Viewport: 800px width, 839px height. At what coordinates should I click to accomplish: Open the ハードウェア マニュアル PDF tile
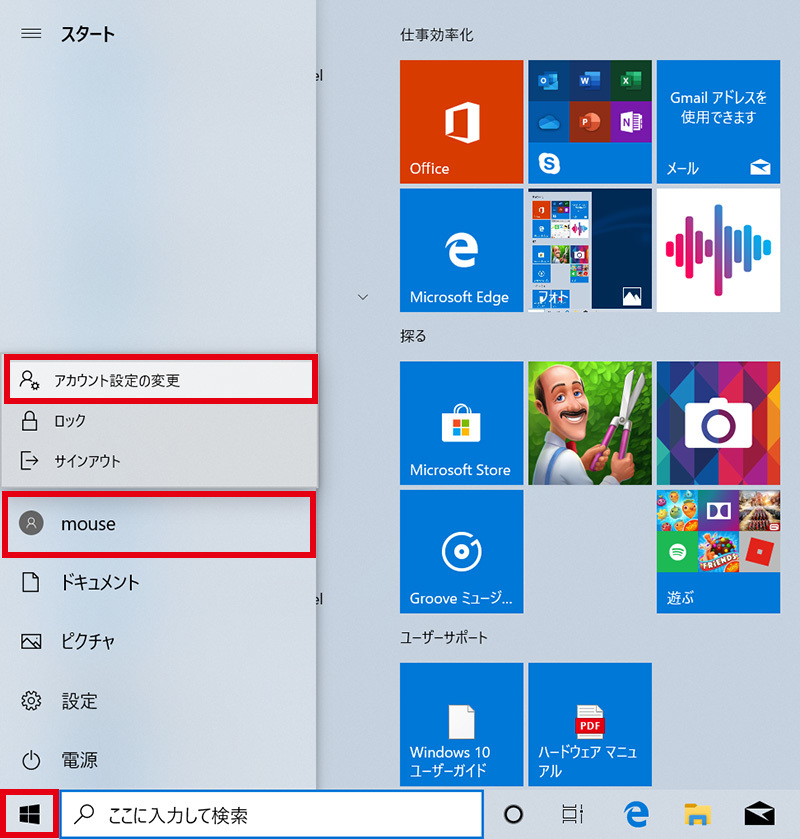tap(590, 724)
